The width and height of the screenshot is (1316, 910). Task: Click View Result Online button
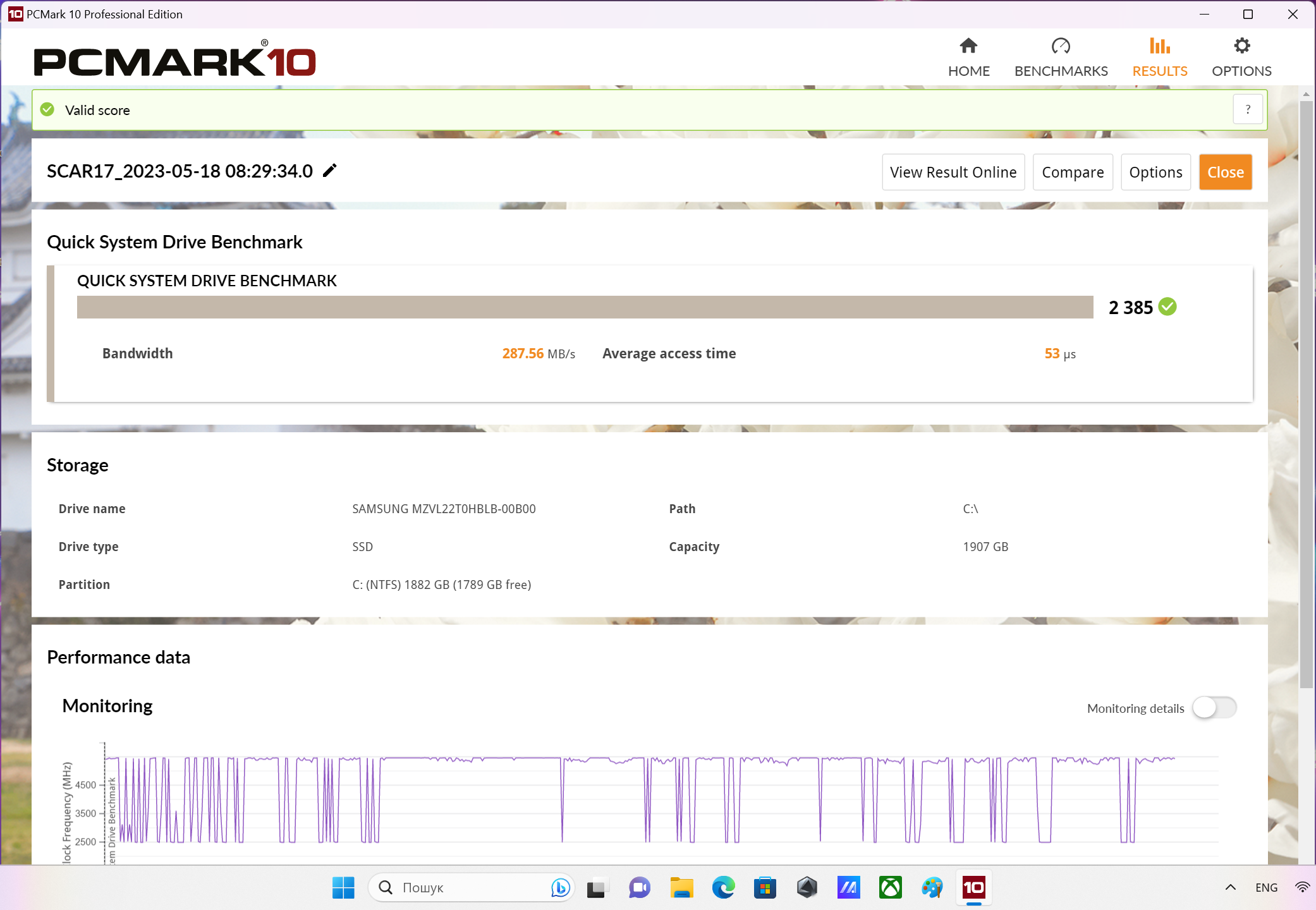coord(953,172)
